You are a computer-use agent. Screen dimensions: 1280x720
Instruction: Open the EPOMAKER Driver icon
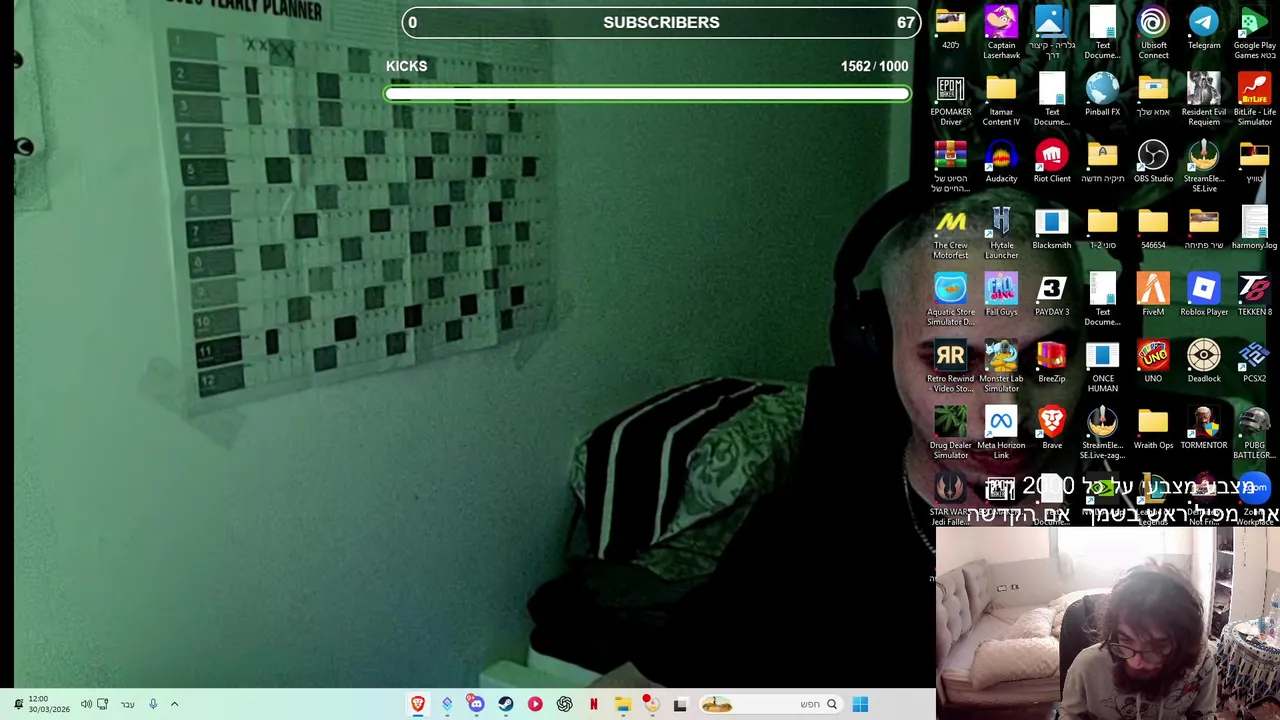950,99
